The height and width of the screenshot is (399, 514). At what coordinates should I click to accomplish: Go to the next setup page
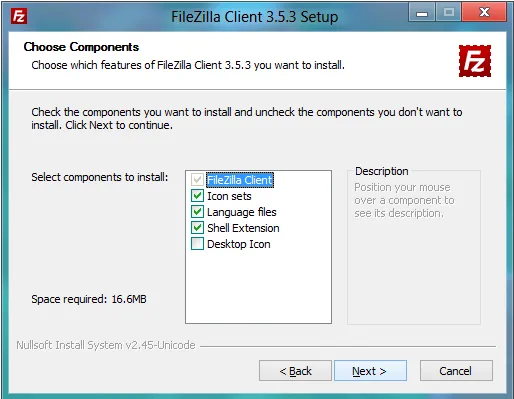pos(370,370)
